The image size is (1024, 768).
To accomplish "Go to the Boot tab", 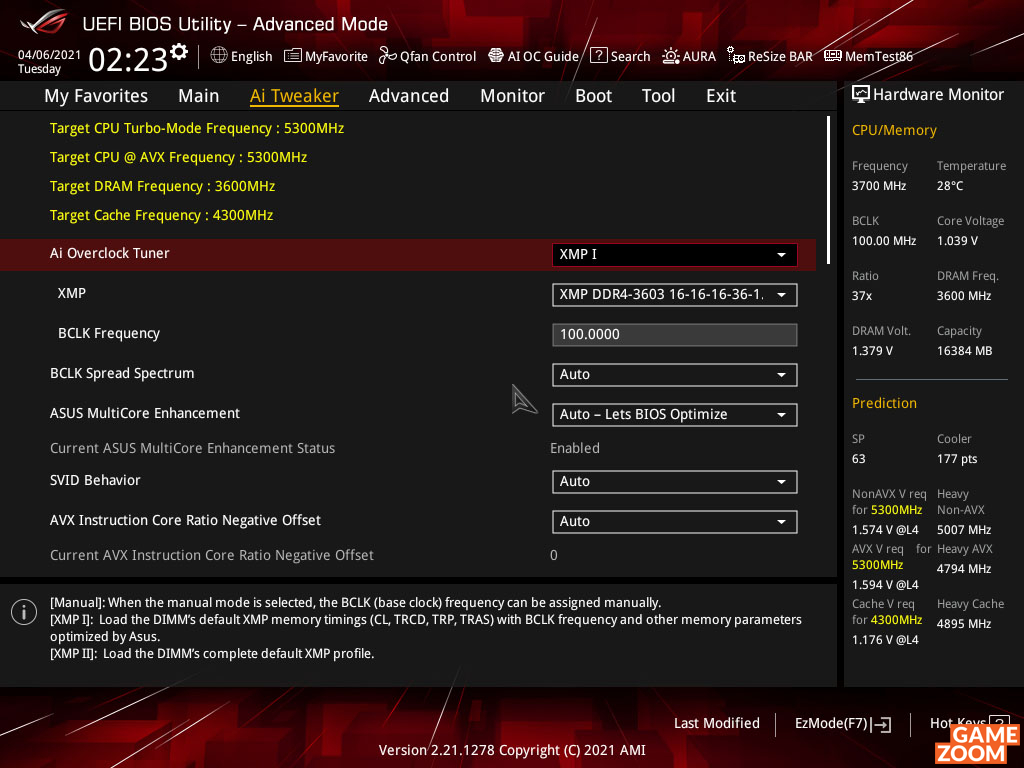I will (593, 96).
